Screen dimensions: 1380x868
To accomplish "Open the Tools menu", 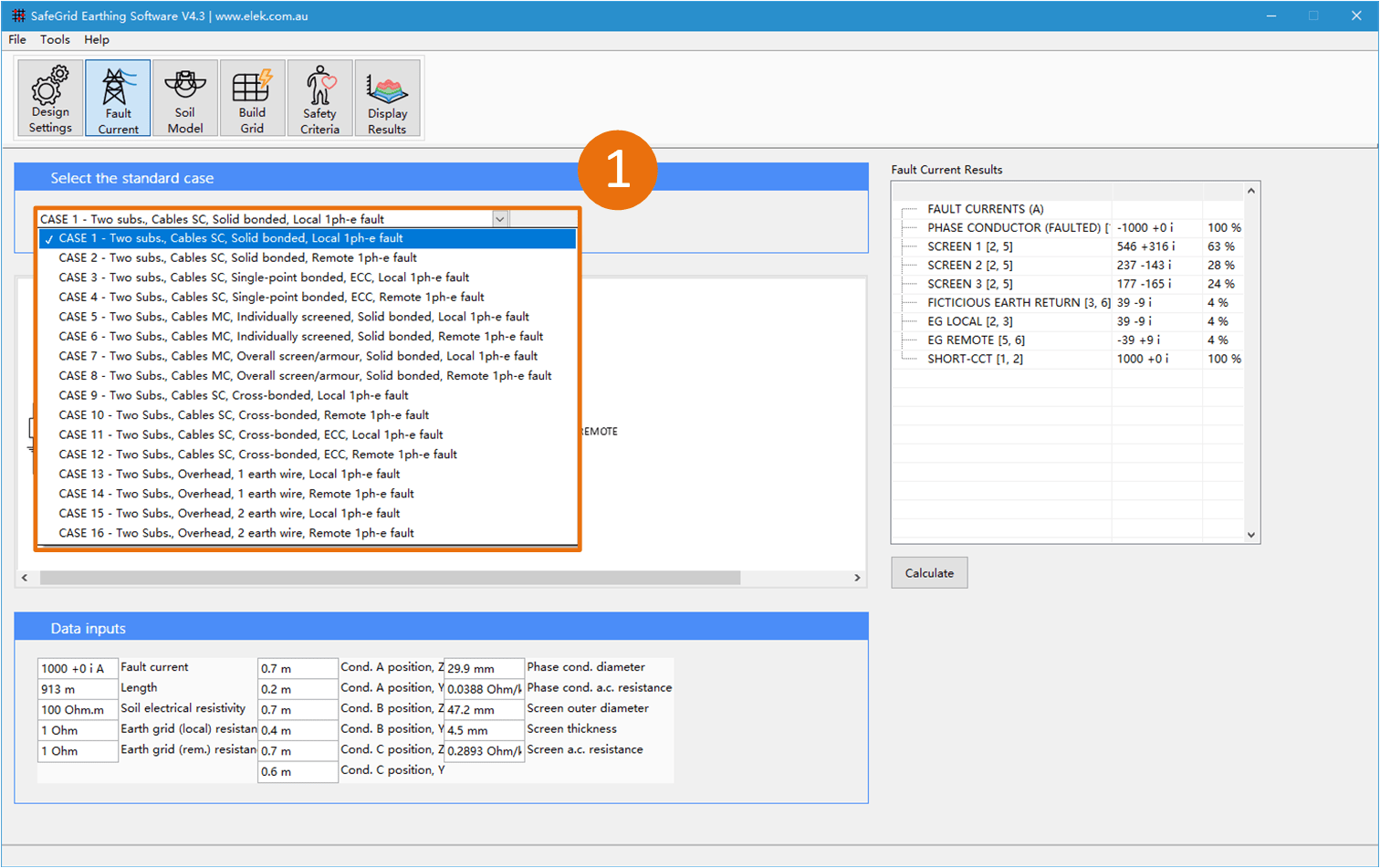I will pos(55,39).
